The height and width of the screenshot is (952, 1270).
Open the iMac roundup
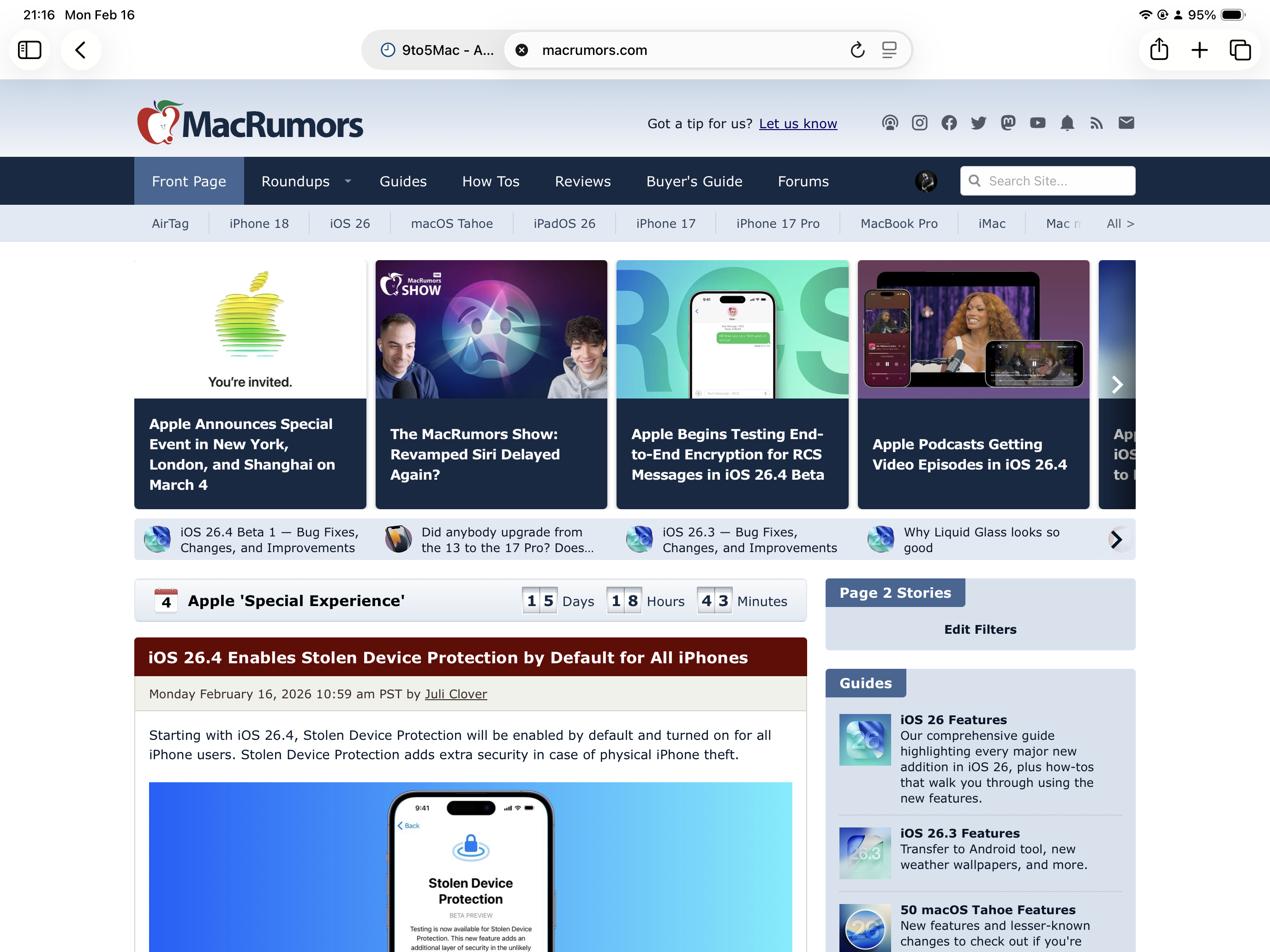pyautogui.click(x=992, y=223)
